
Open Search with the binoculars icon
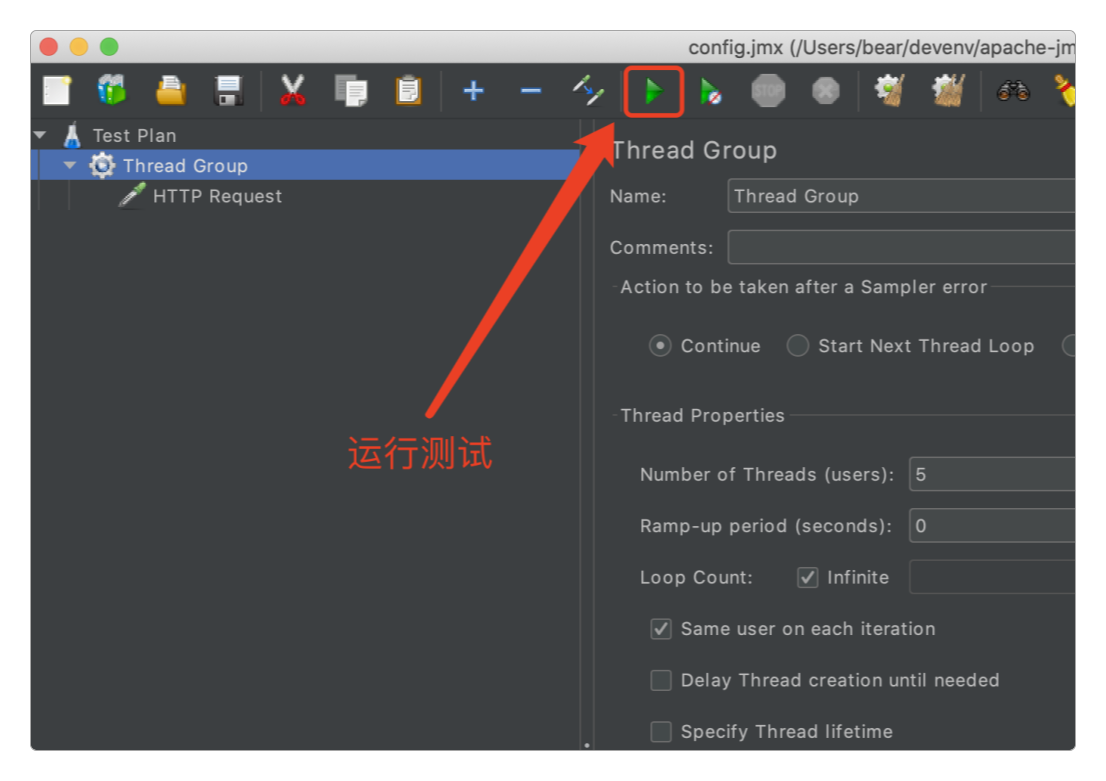coord(1013,91)
